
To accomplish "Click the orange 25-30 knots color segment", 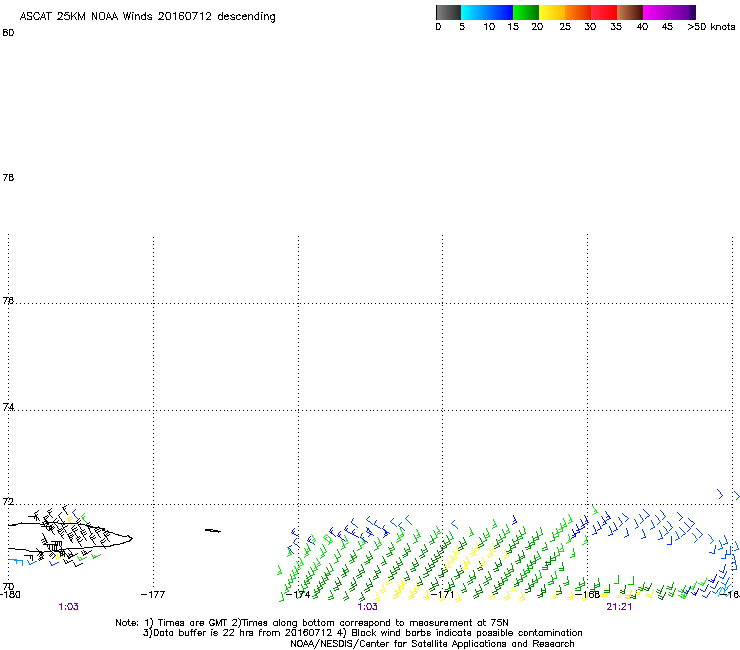I will pyautogui.click(x=578, y=12).
